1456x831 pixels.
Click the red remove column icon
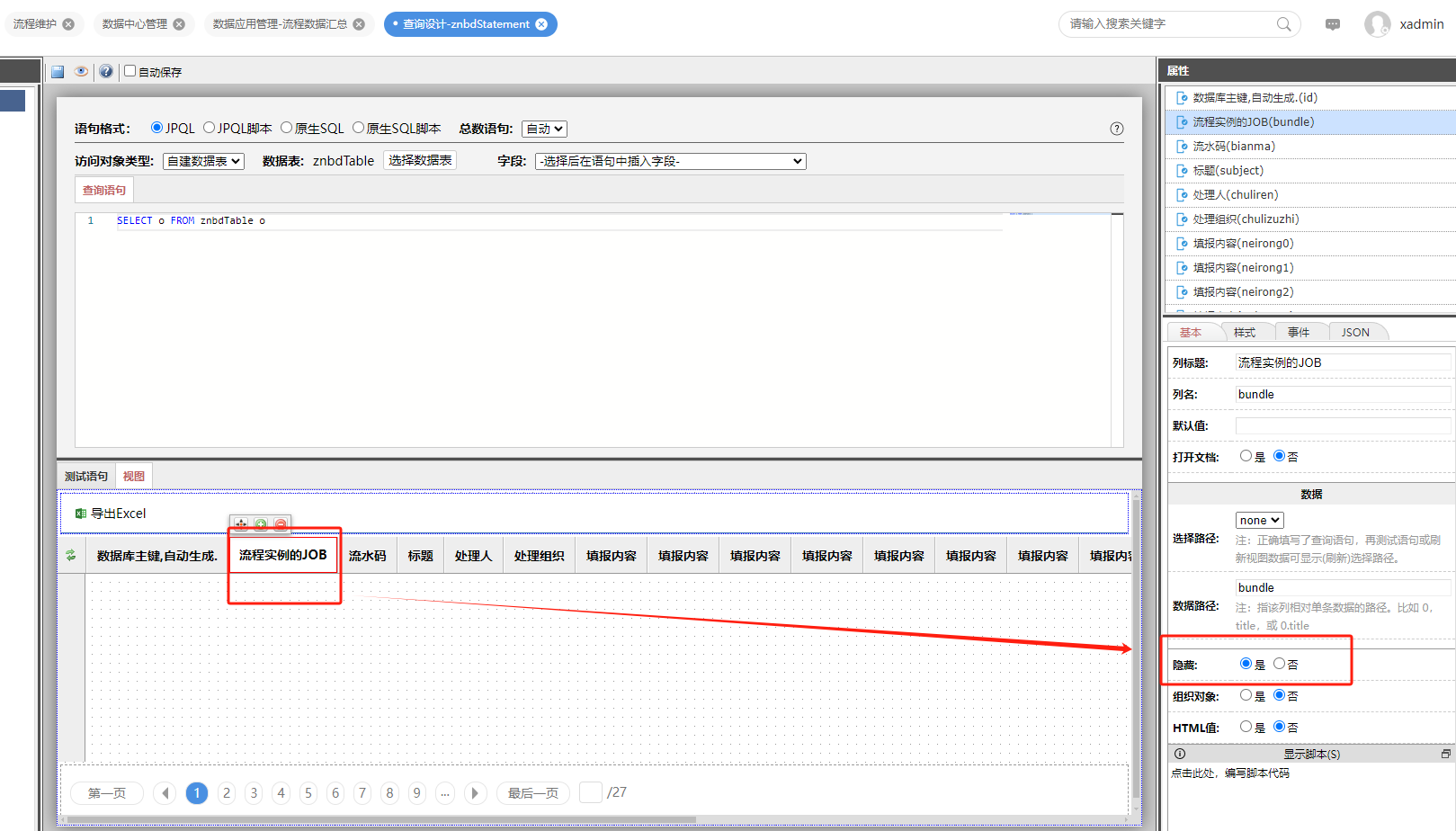[281, 524]
